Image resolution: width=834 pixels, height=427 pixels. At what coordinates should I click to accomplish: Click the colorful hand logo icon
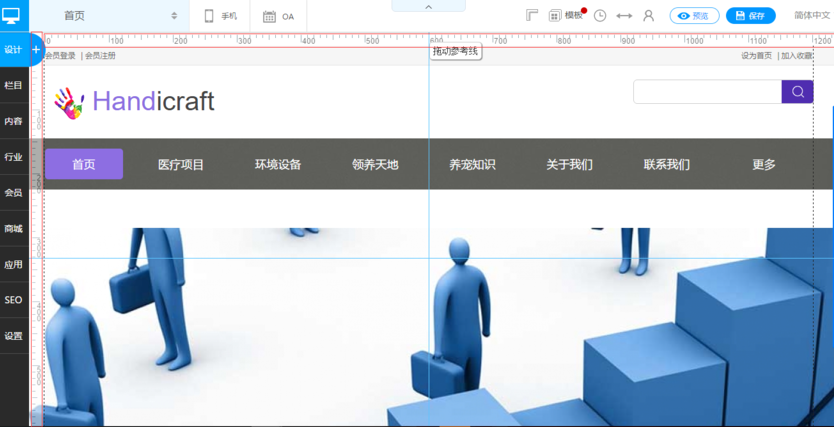(69, 103)
